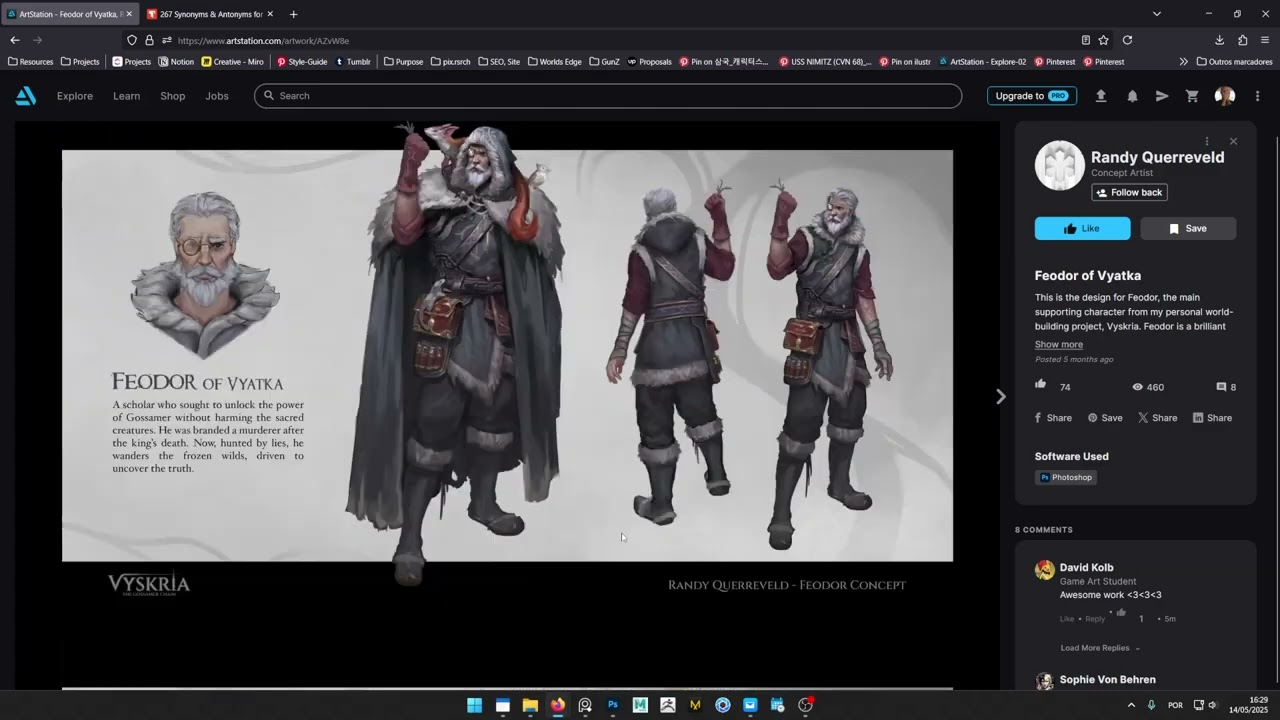This screenshot has width=1280, height=720.
Task: Open the list all tabs chevron
Action: [1157, 14]
